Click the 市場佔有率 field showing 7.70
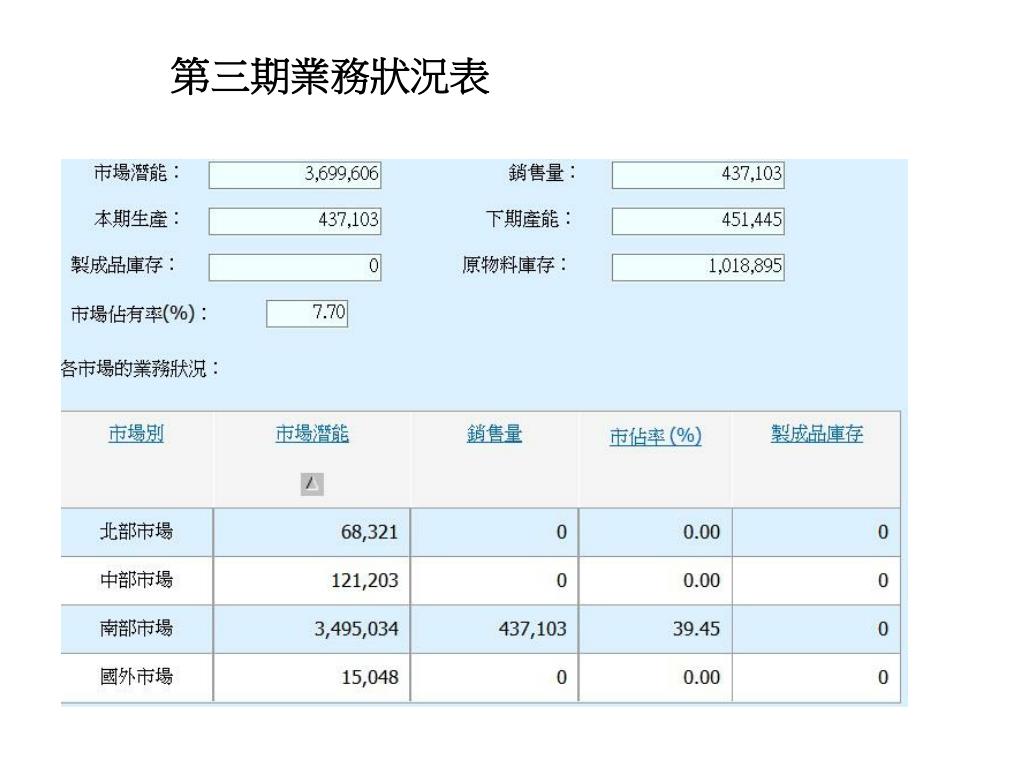The image size is (1024, 768). pos(307,313)
